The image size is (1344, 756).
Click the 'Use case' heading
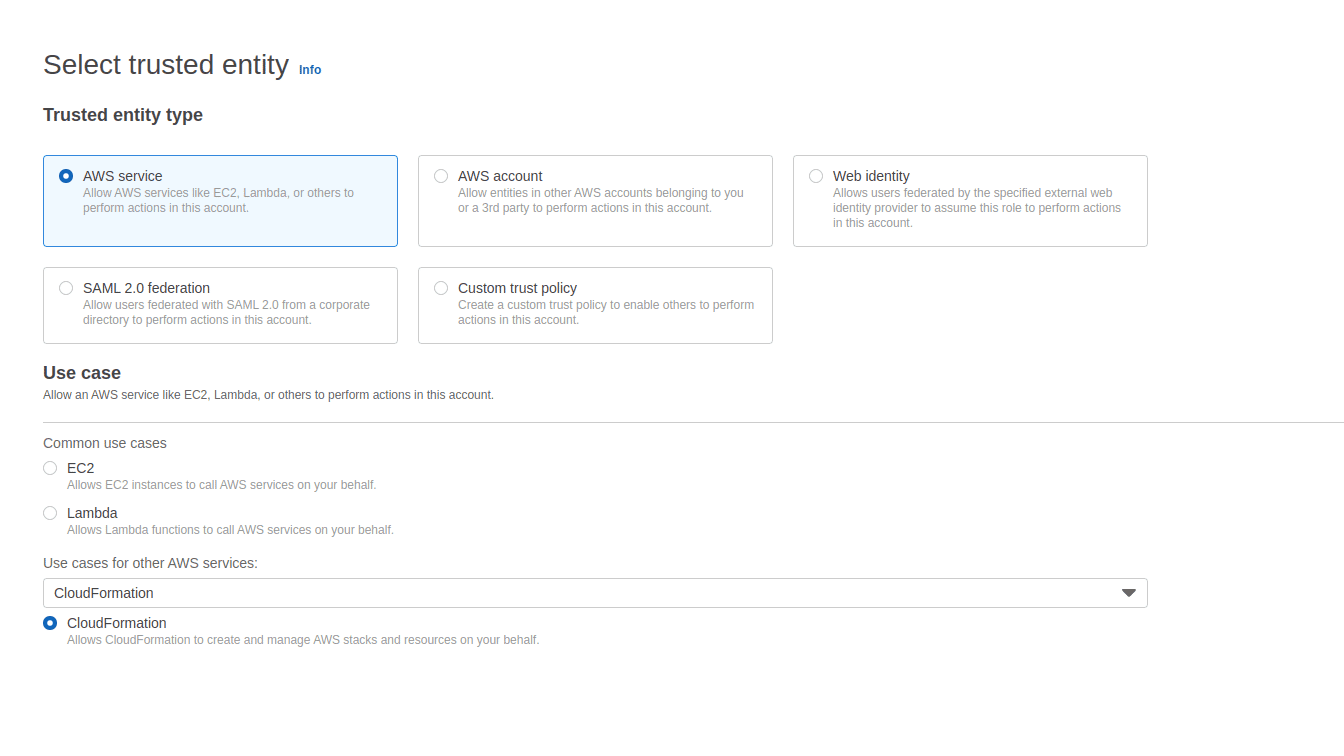tap(82, 373)
